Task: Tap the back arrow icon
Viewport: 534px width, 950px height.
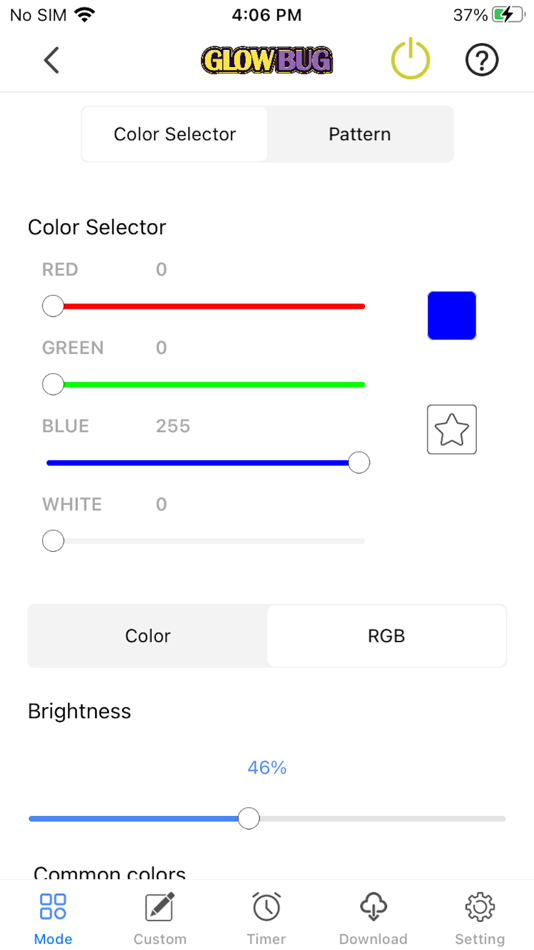Action: click(52, 60)
